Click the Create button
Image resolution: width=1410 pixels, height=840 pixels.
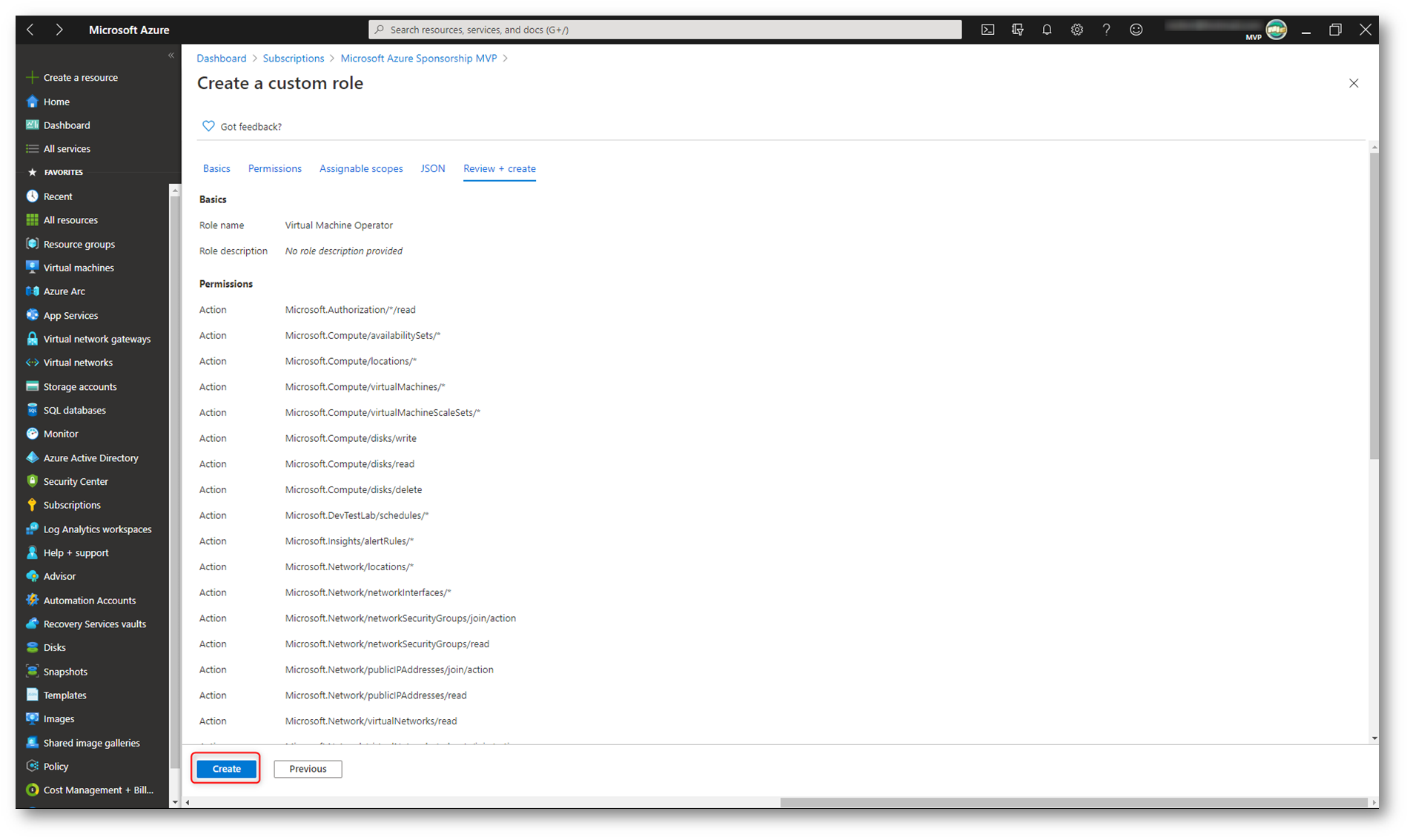pos(227,769)
